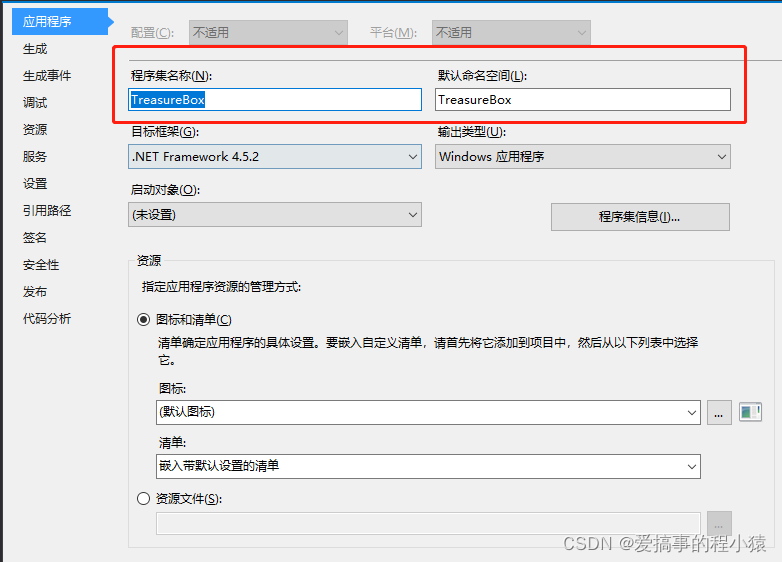782x562 pixels.
Task: Go to the 签名 tab
Action: pos(35,237)
